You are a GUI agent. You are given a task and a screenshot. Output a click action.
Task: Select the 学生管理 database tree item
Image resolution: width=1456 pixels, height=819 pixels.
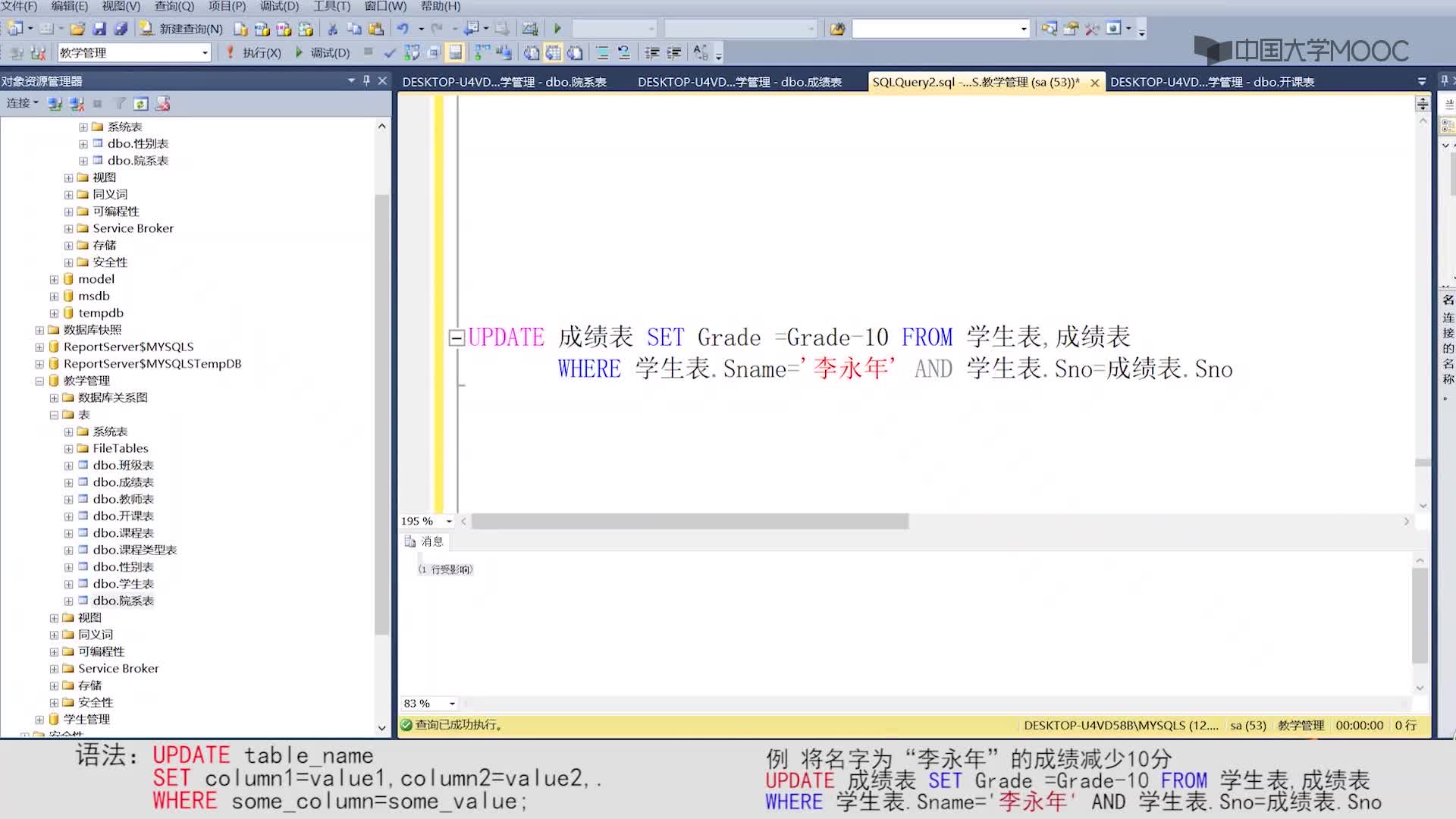tap(86, 719)
